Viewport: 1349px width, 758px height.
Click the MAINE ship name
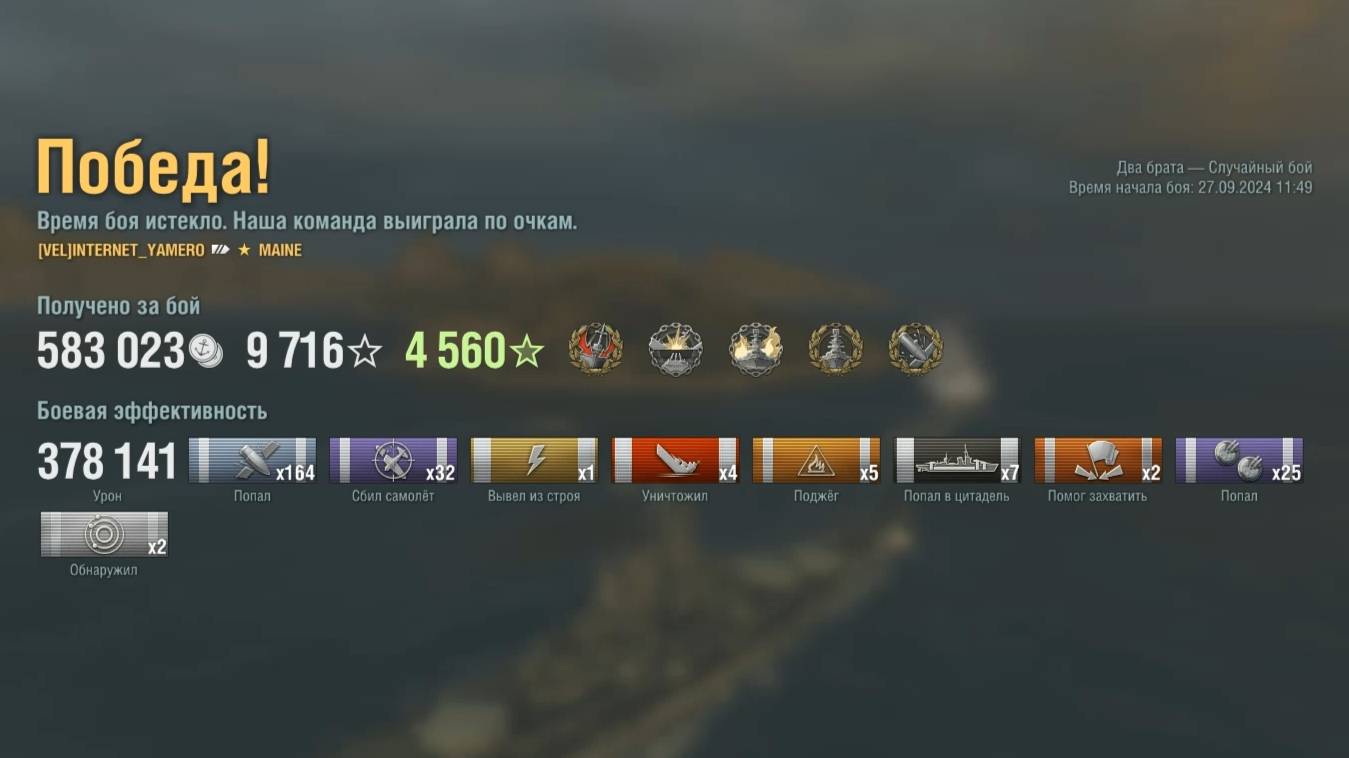(x=280, y=250)
